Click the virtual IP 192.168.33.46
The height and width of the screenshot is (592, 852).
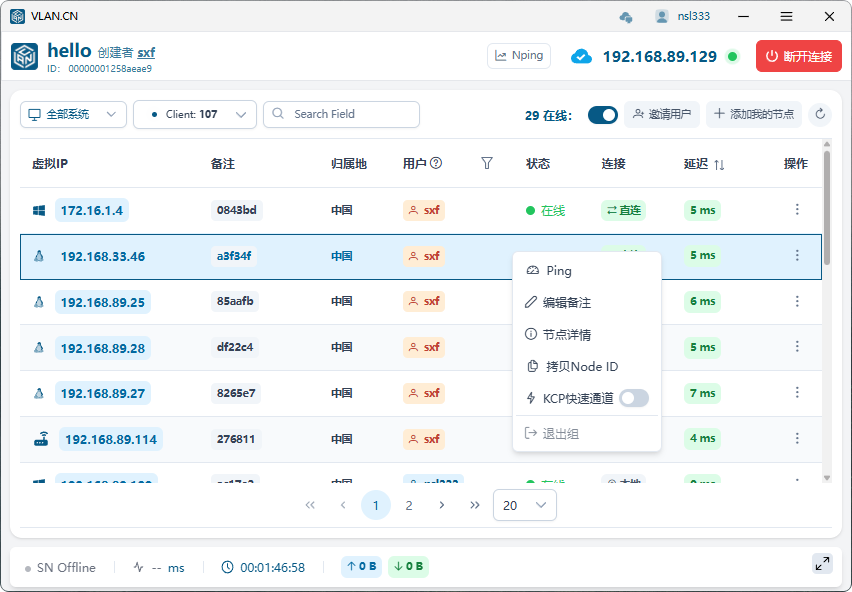103,256
